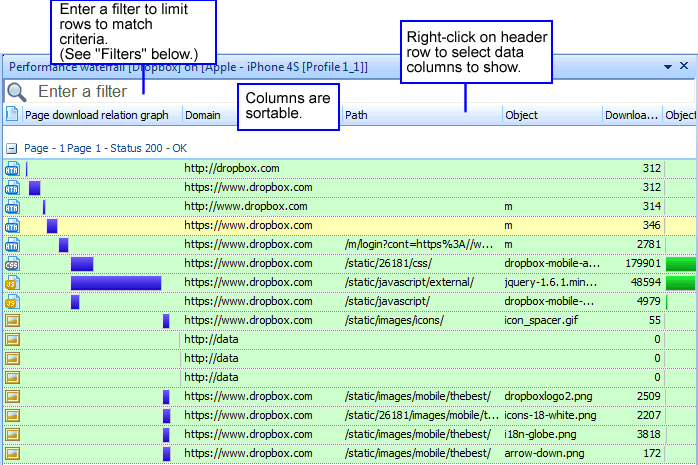Screen dimensions: 698x465
Task: Click JS icon of /static/javascript/ dropbox-mobile row
Action: pos(12,302)
